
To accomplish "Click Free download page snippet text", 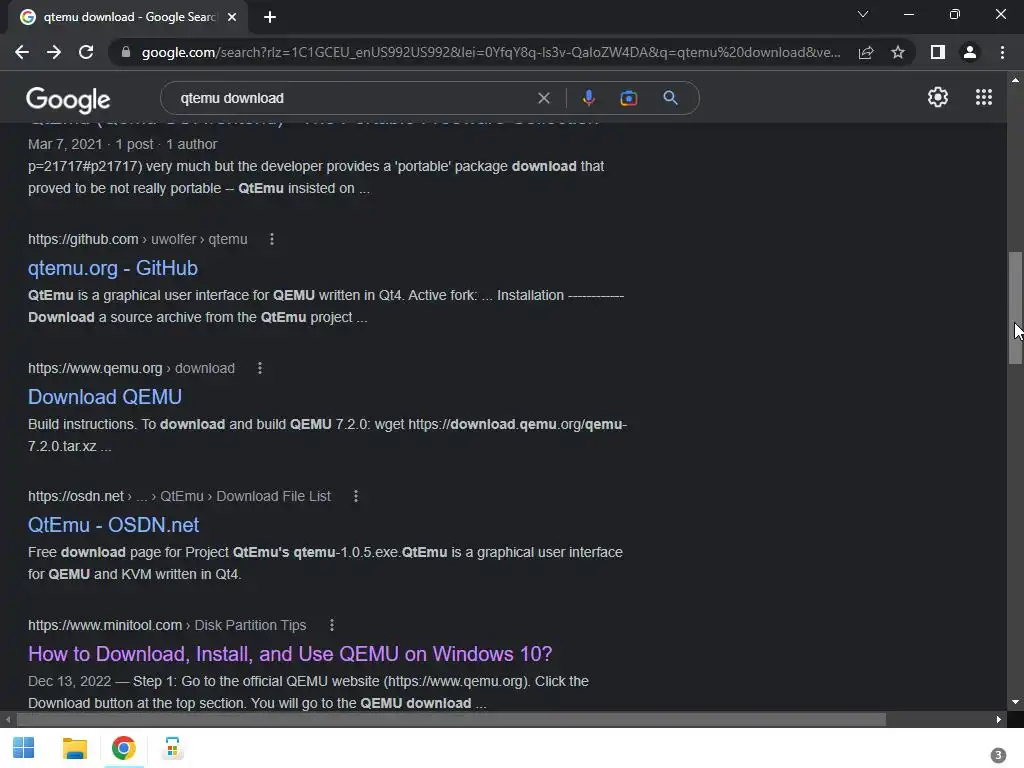I will pyautogui.click(x=325, y=563).
